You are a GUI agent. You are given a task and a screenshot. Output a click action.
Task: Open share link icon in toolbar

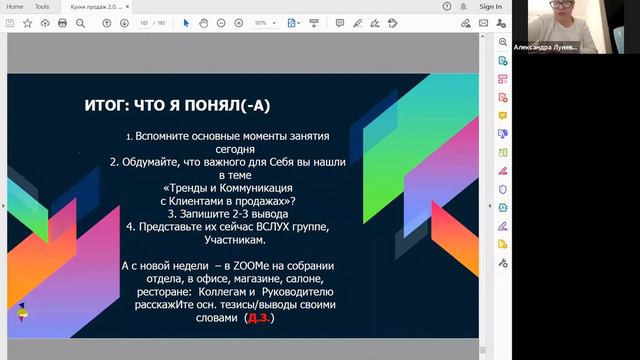(x=466, y=23)
